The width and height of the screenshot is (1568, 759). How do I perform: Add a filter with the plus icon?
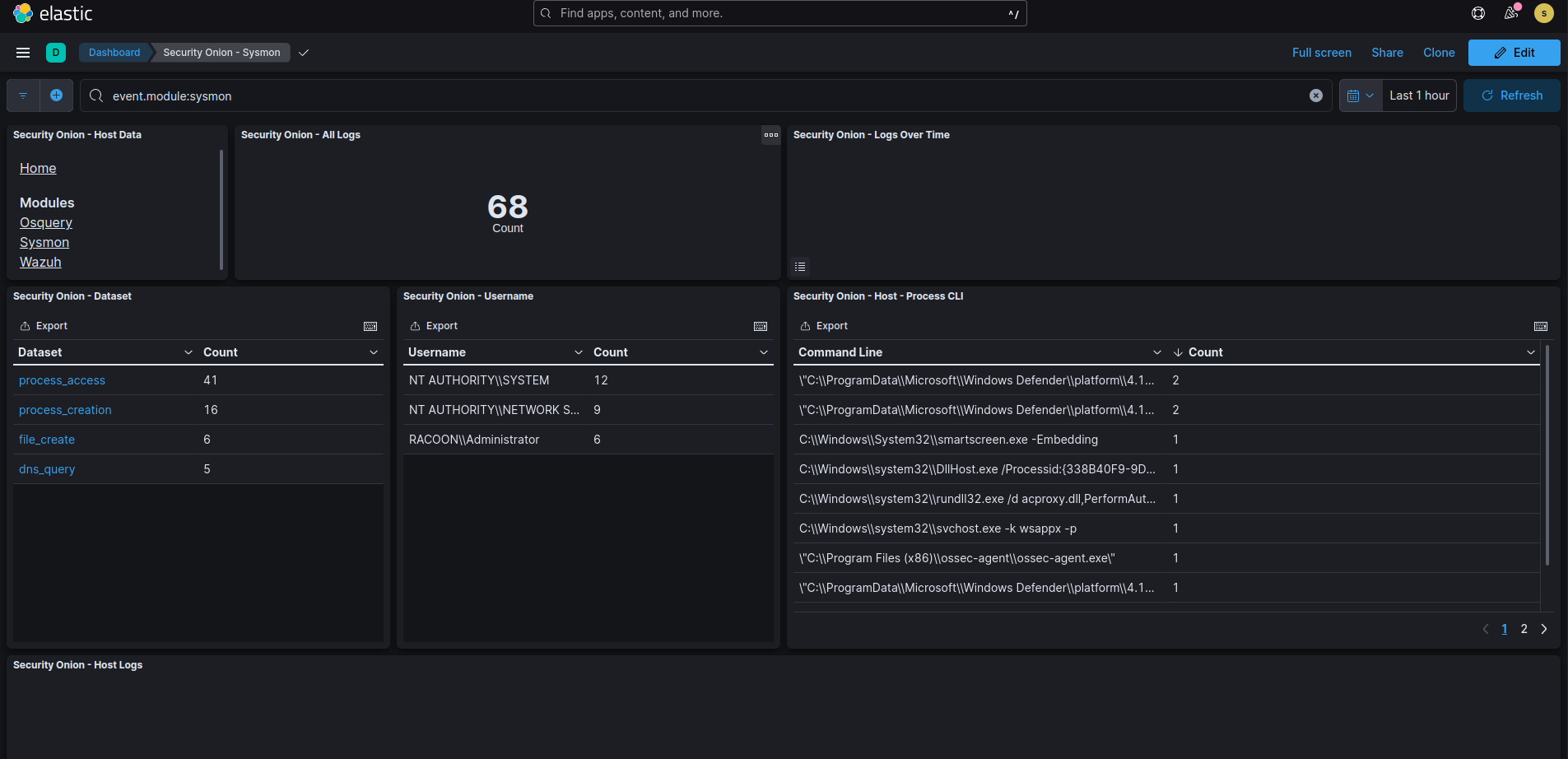point(56,95)
